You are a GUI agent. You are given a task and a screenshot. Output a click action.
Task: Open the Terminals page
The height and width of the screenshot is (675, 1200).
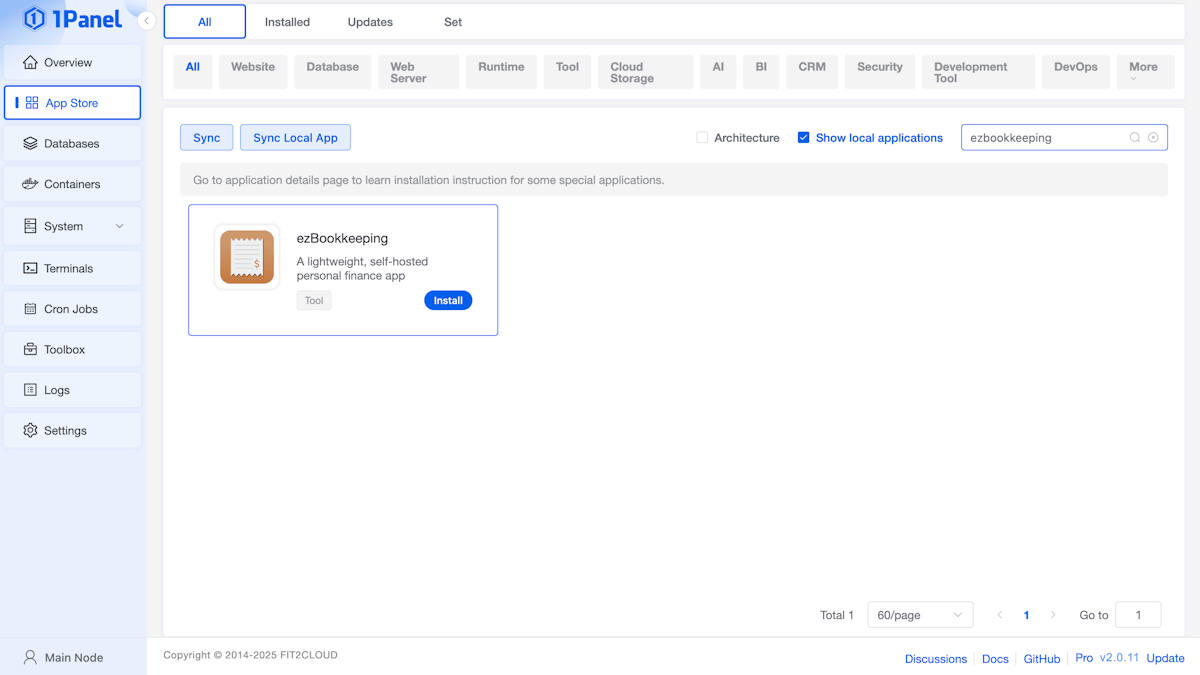73,267
